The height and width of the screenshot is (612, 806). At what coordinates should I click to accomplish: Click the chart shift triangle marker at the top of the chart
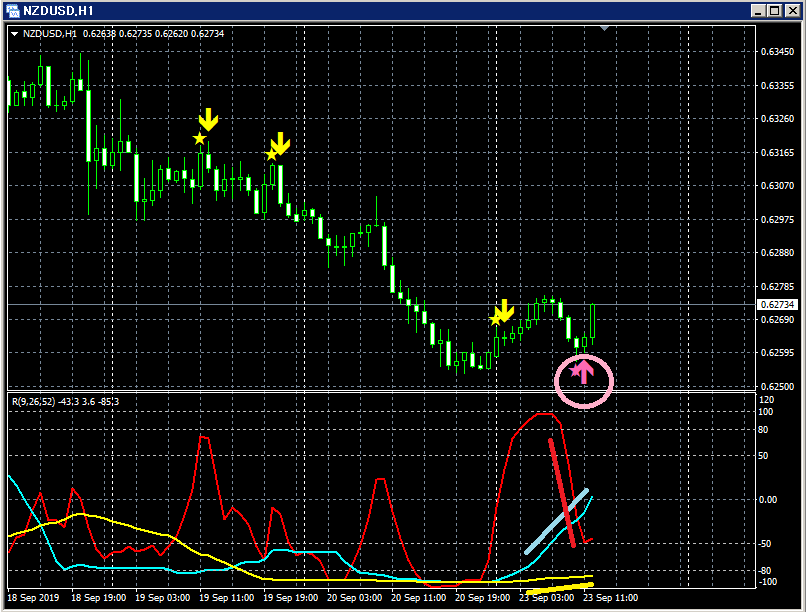(604, 28)
